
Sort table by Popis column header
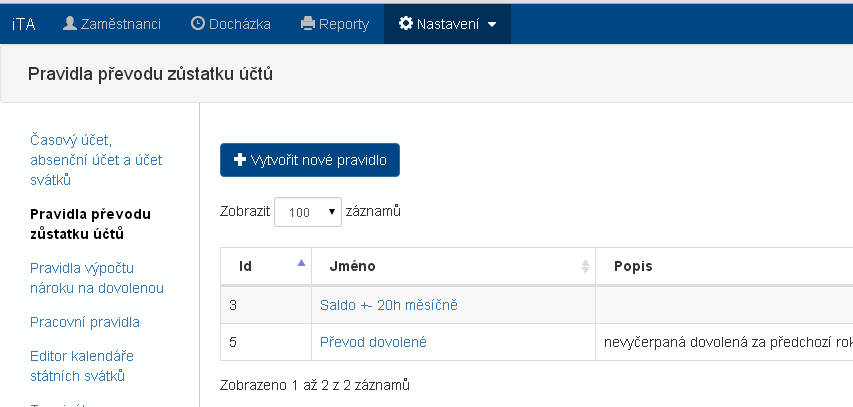coord(632,266)
